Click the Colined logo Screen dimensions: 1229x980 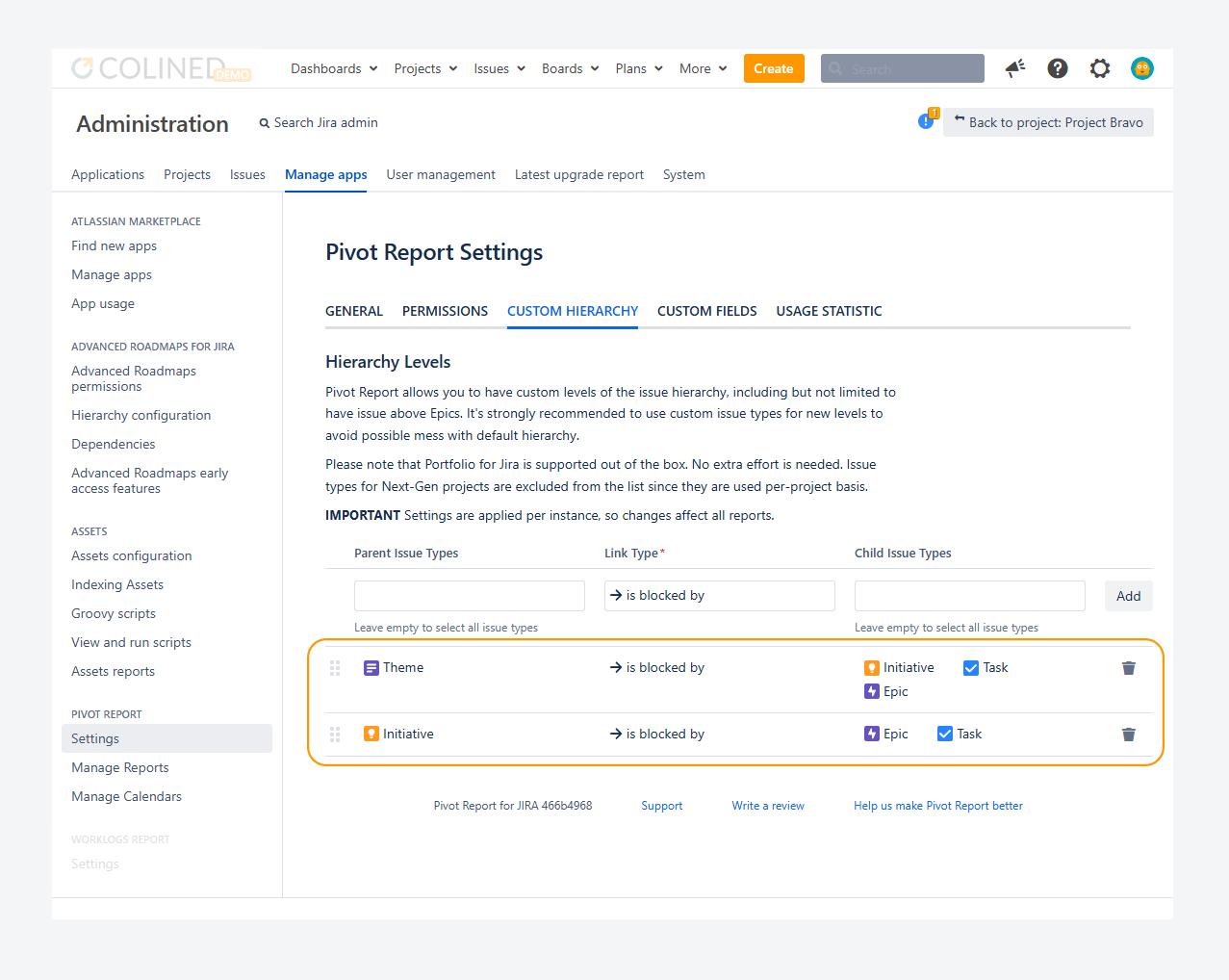161,68
